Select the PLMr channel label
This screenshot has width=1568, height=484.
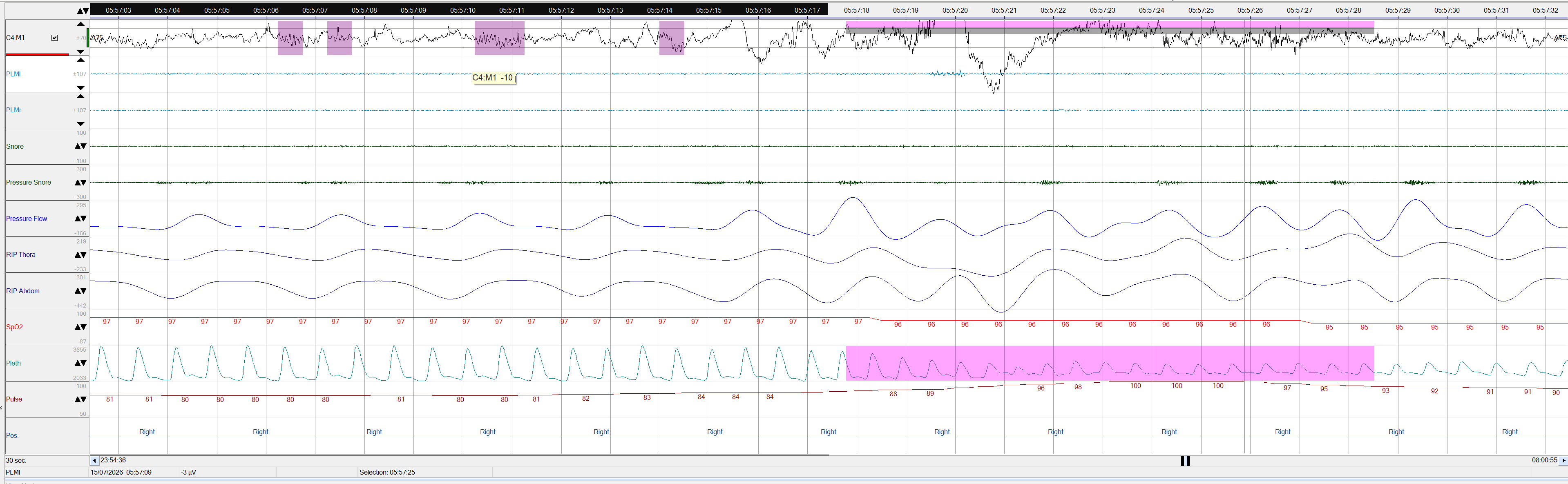[x=13, y=110]
